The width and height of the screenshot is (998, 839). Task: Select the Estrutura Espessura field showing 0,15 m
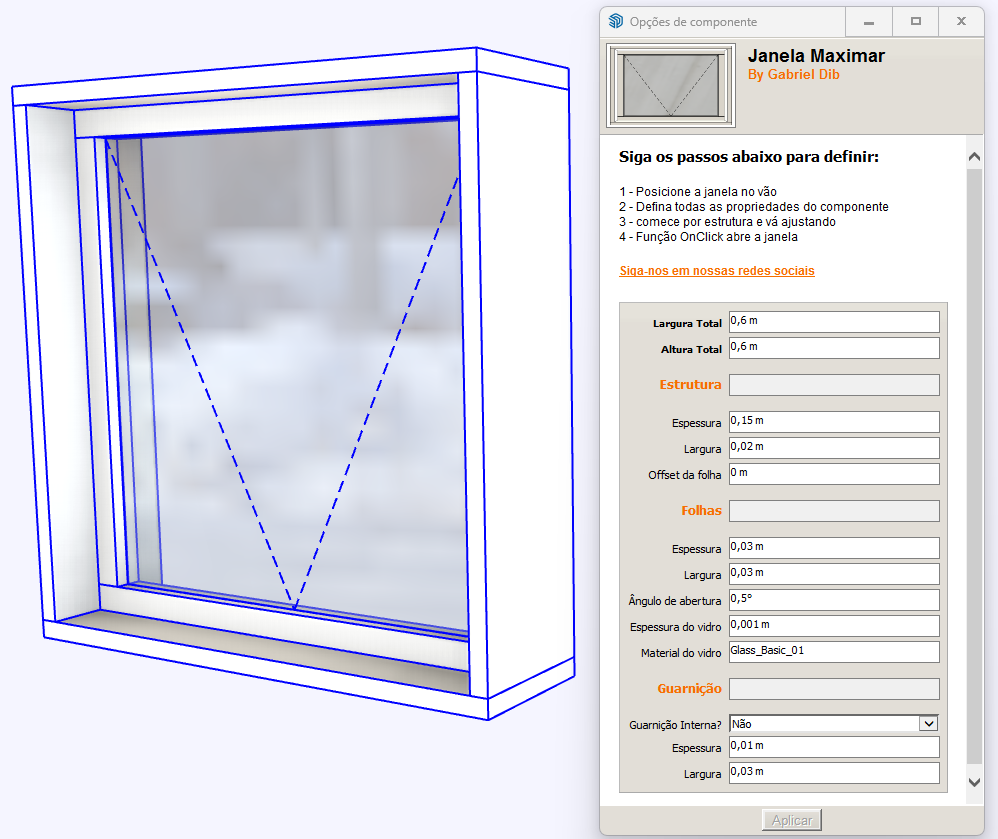coord(834,422)
